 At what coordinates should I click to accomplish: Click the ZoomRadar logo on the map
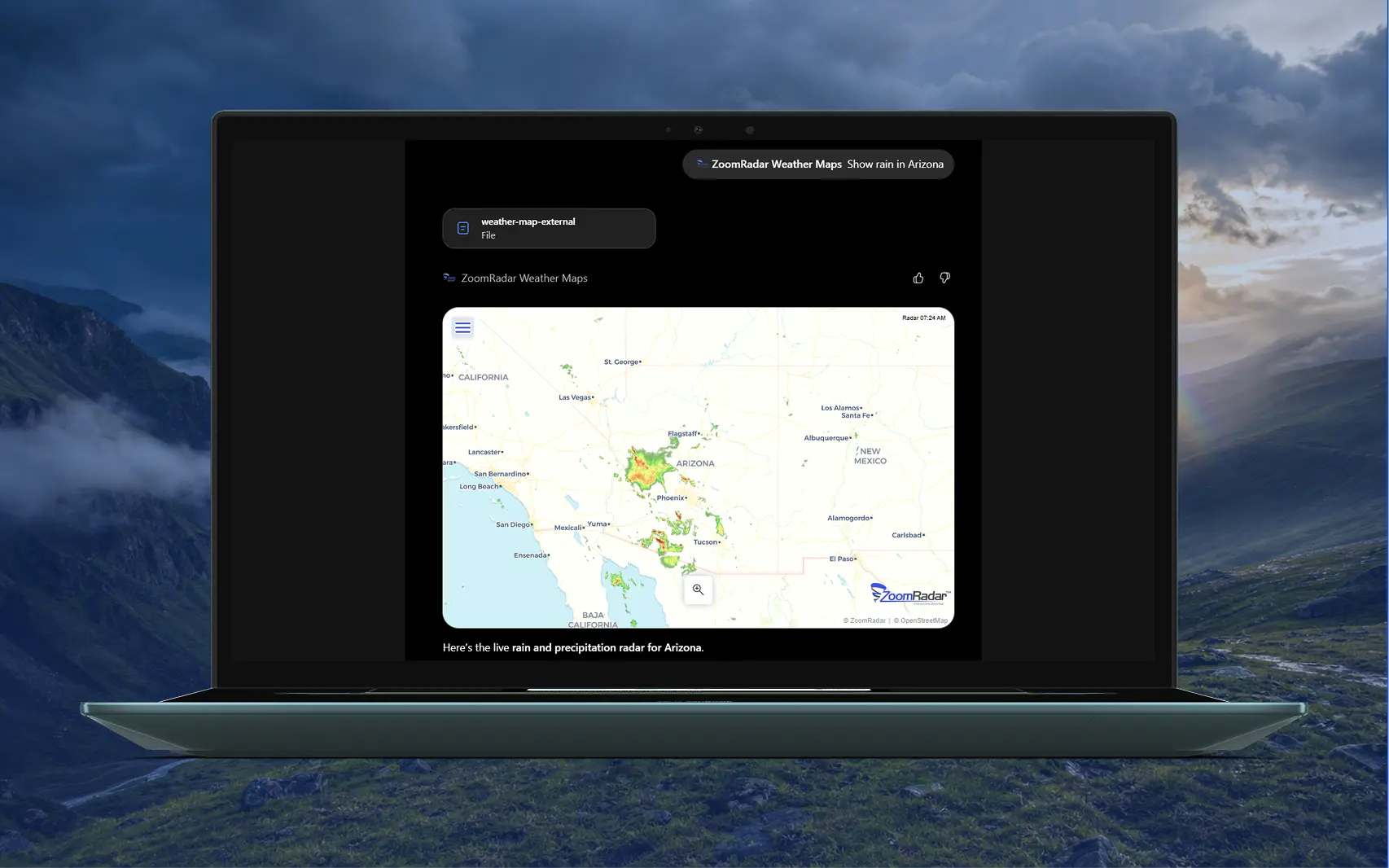click(x=909, y=594)
